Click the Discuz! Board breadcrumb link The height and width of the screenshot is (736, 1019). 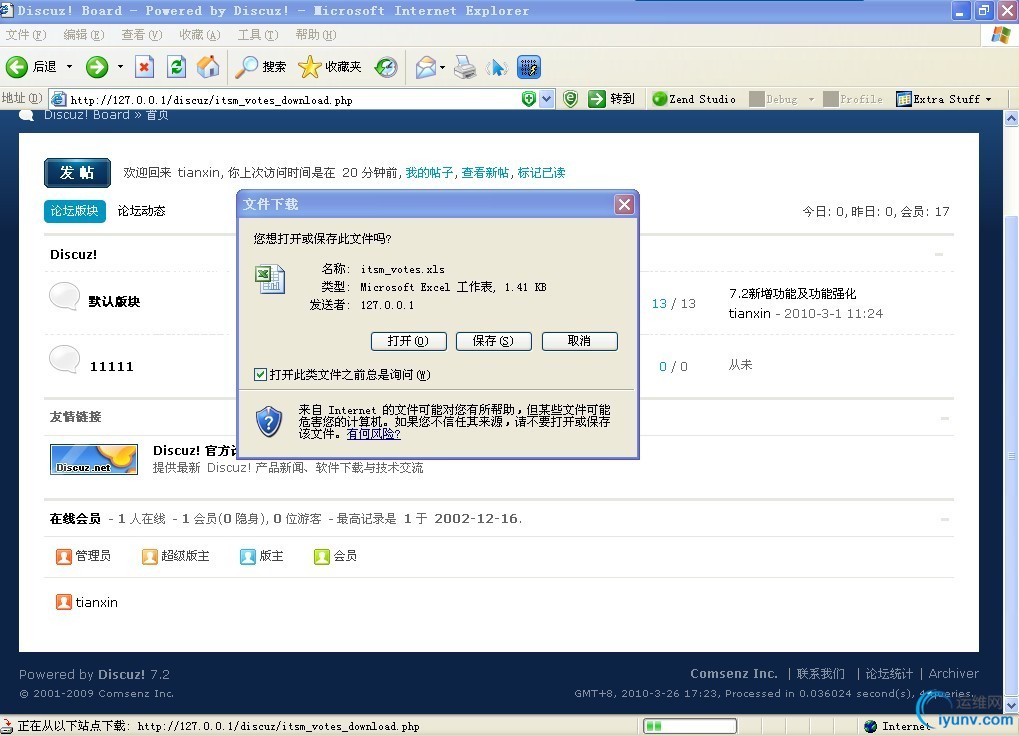[86, 115]
